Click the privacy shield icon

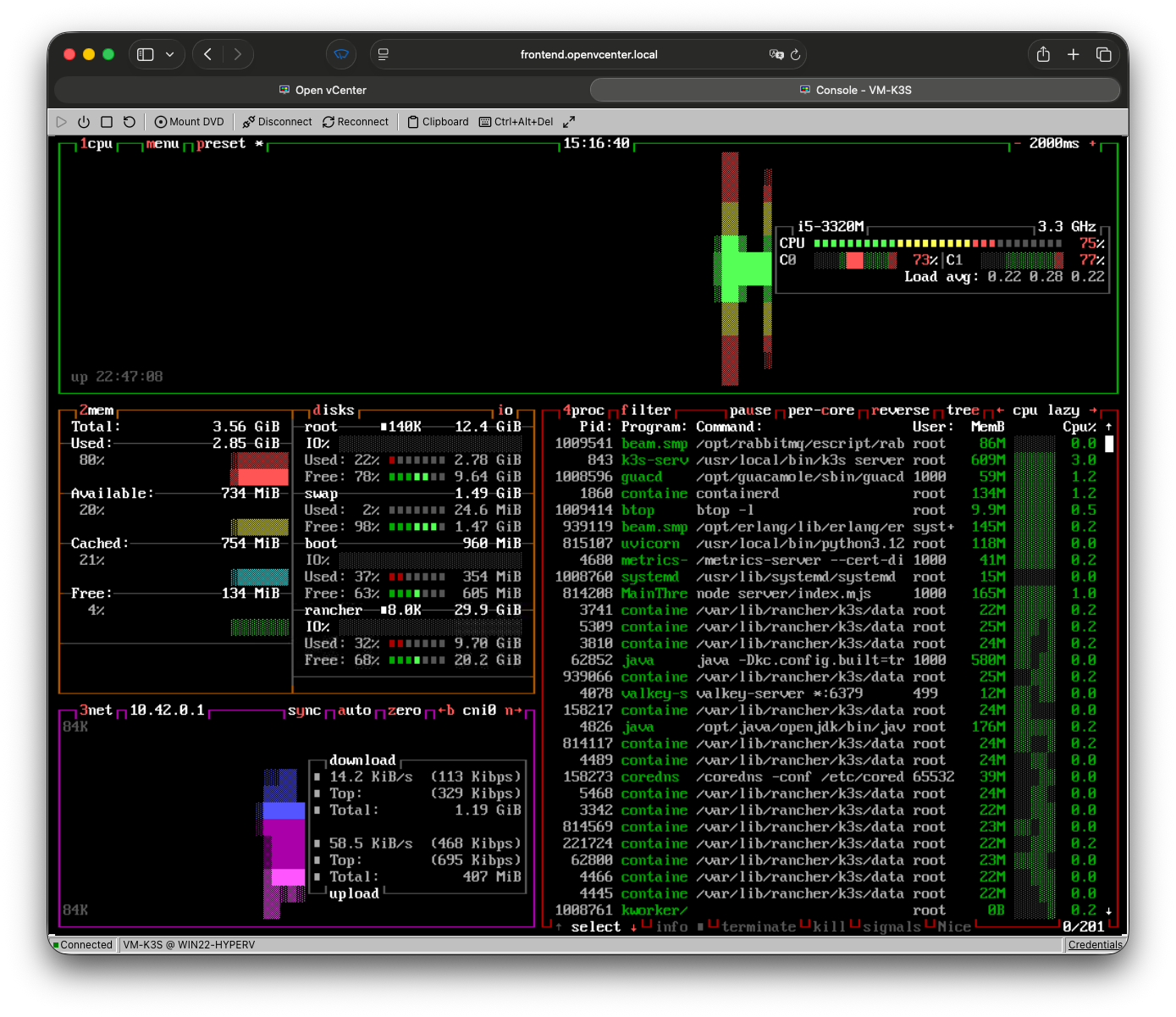click(x=341, y=54)
